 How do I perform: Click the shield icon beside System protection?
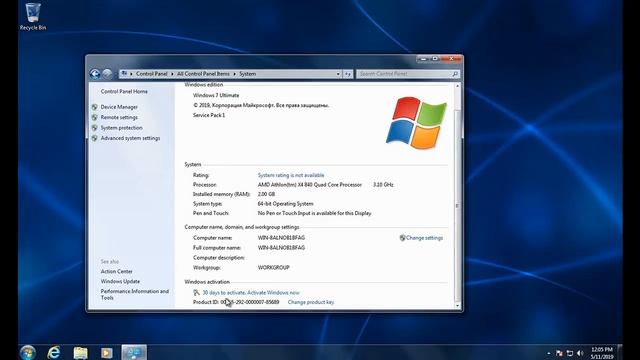click(94, 128)
